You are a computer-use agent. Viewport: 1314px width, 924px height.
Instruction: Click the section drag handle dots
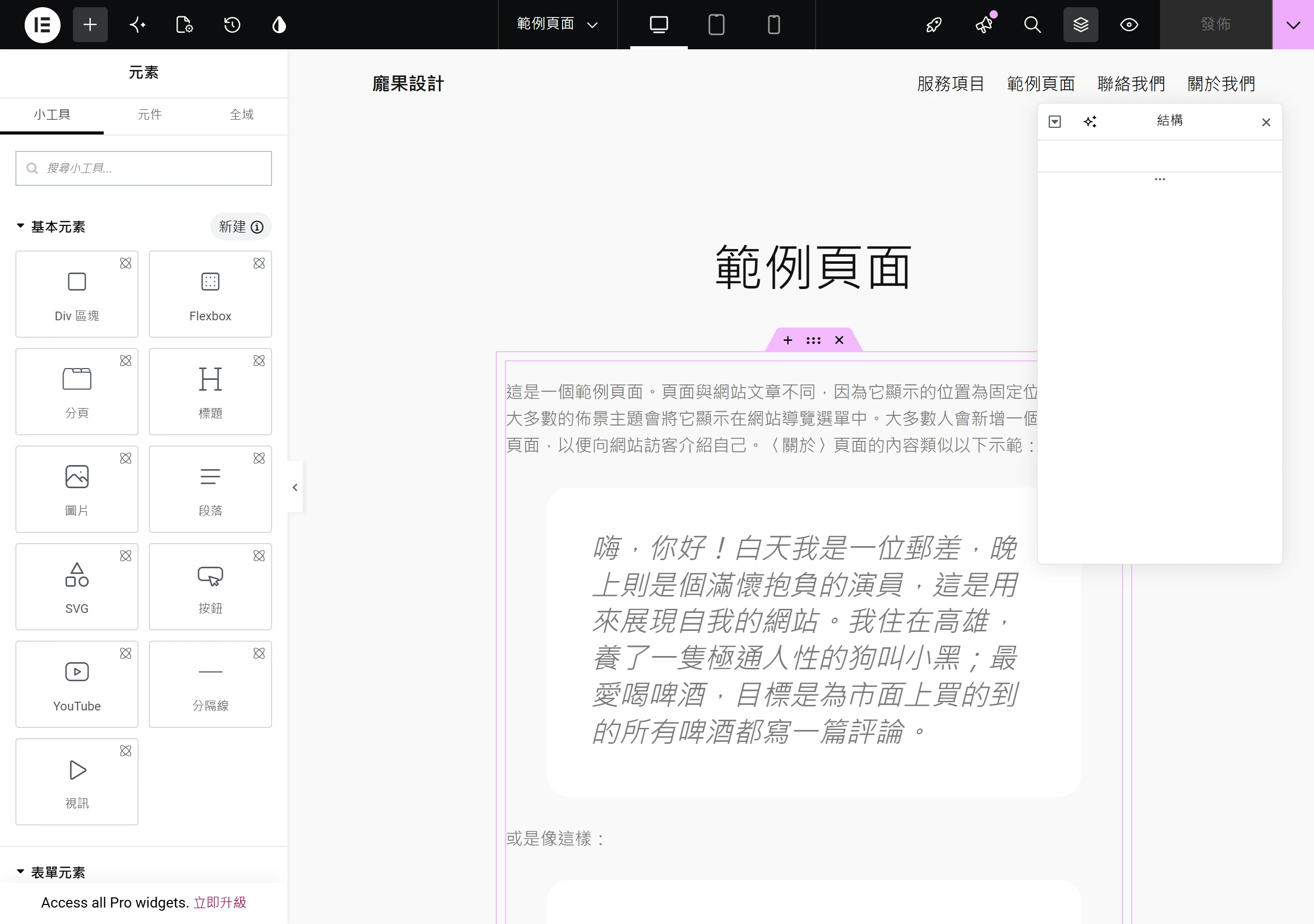(x=813, y=340)
